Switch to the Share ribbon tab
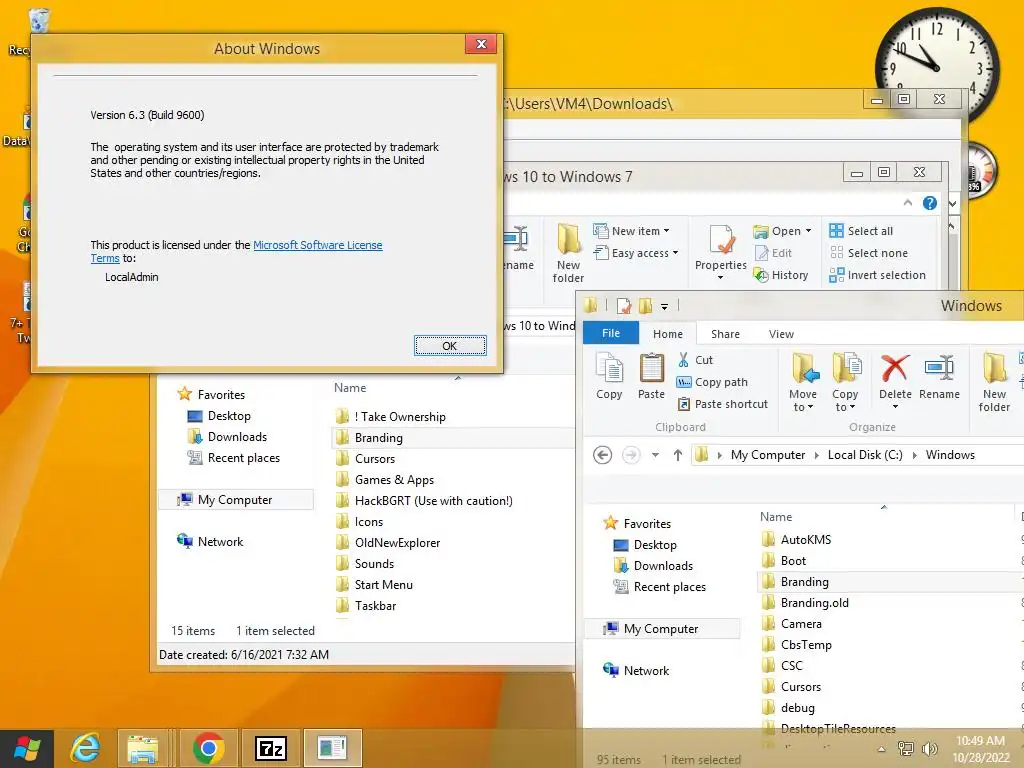 (x=725, y=334)
